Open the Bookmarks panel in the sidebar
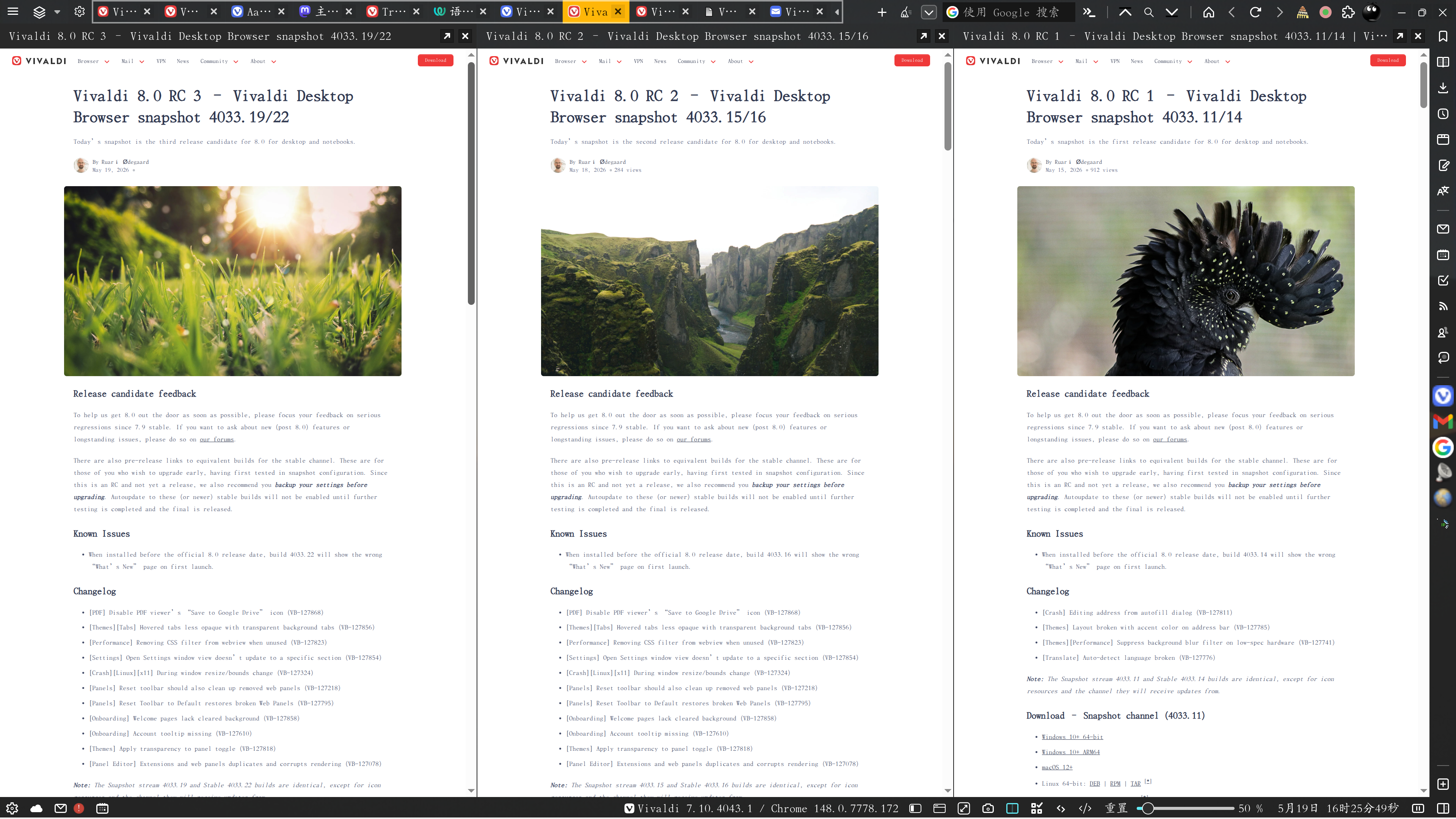Screen dimensions: 1456x819 coord(1443,36)
